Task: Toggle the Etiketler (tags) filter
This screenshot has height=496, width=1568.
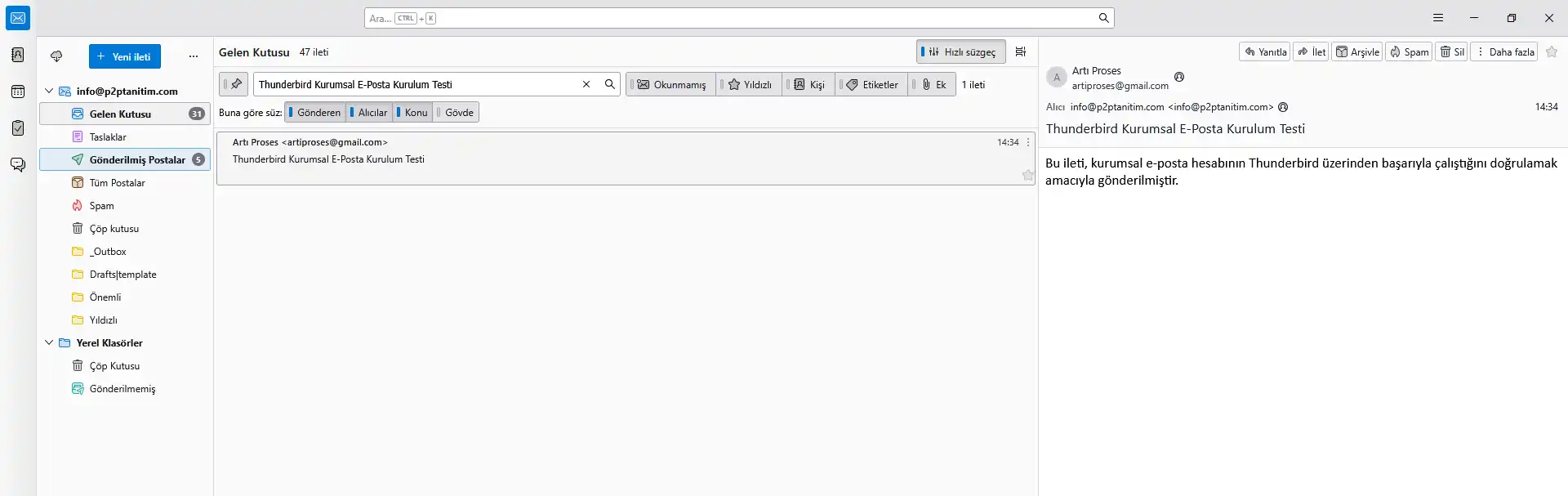Action: pyautogui.click(x=871, y=84)
